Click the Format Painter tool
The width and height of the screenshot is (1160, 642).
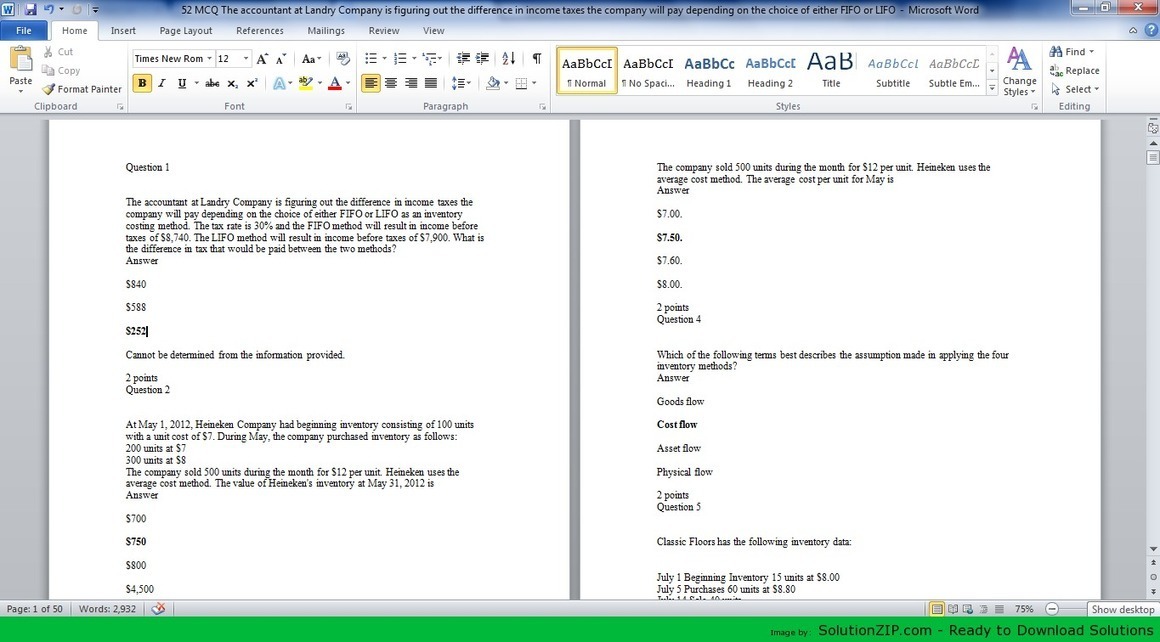(82, 89)
